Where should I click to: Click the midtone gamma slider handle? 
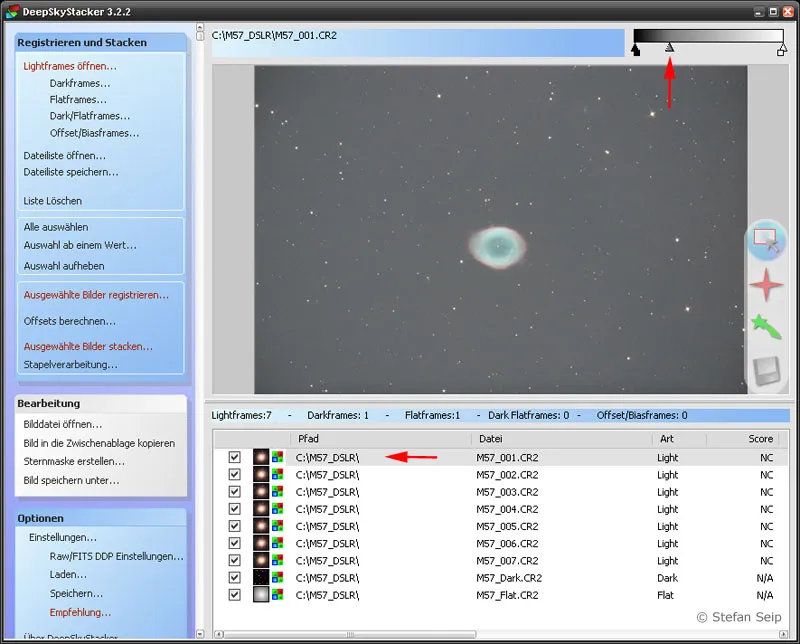[669, 47]
